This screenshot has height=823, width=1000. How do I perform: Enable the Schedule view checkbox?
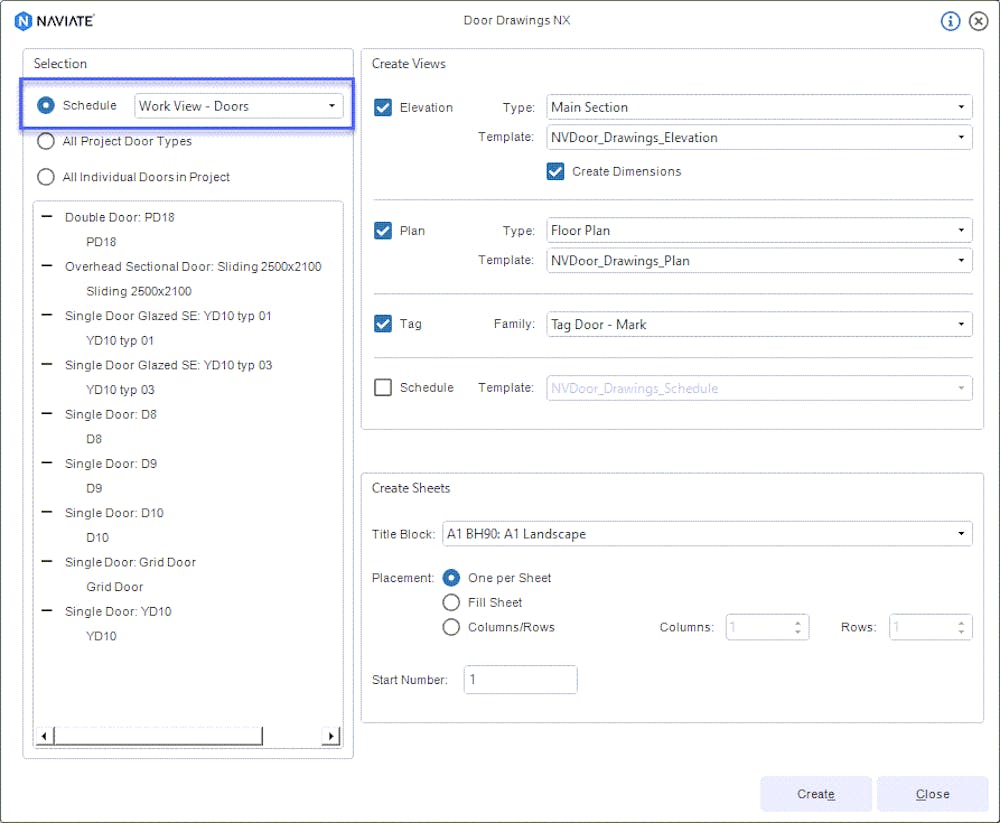click(x=383, y=387)
